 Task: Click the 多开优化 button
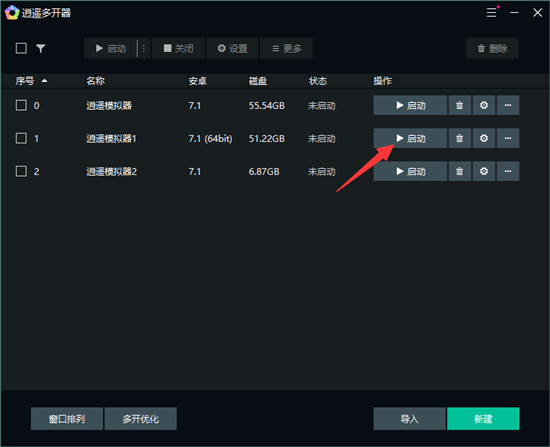[141, 419]
